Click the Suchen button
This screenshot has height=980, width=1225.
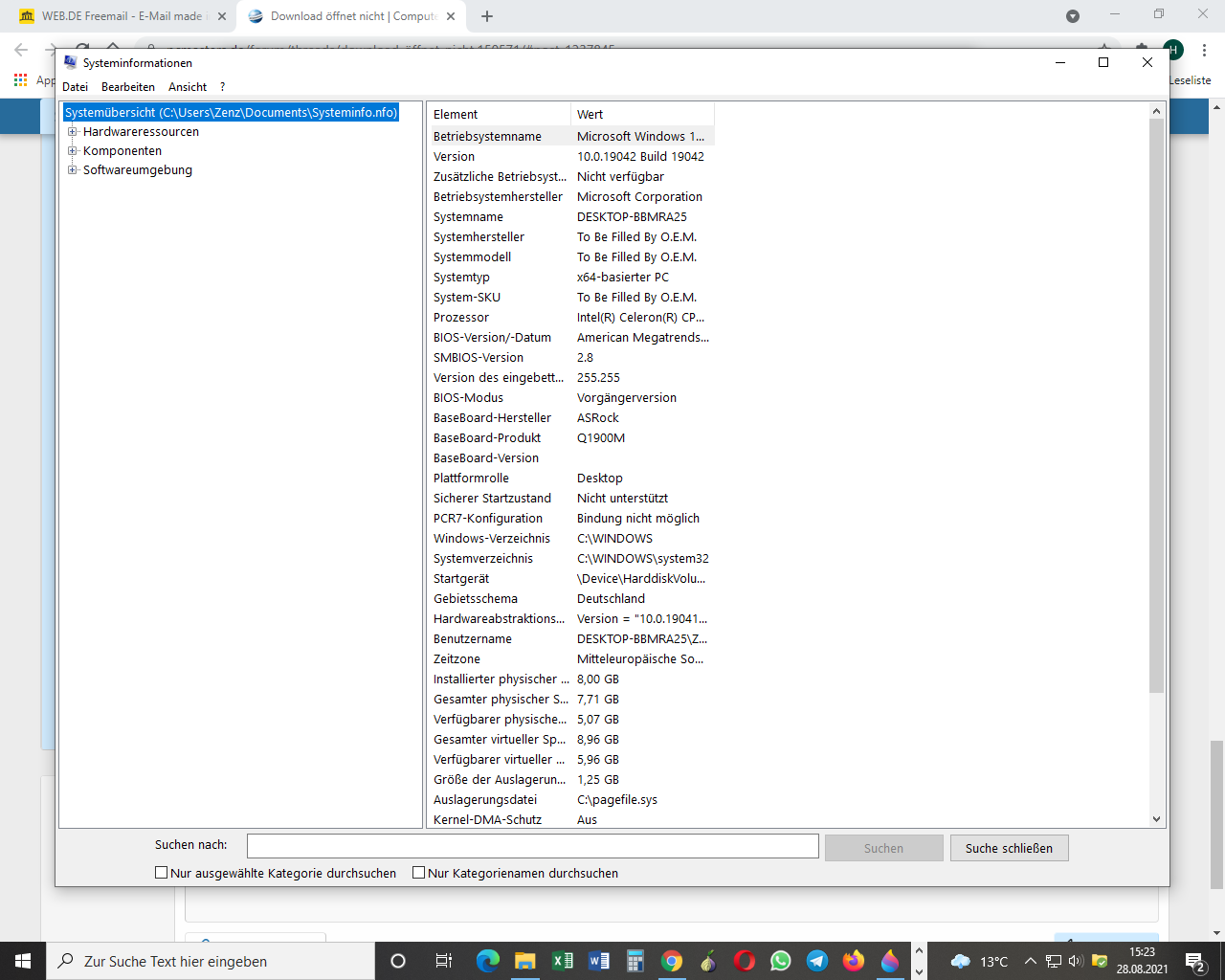[883, 848]
